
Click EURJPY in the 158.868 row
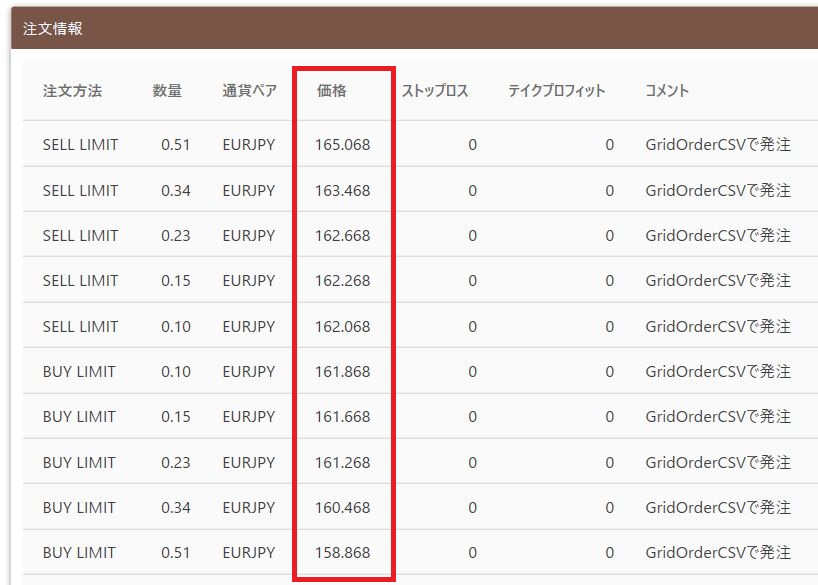click(x=248, y=553)
